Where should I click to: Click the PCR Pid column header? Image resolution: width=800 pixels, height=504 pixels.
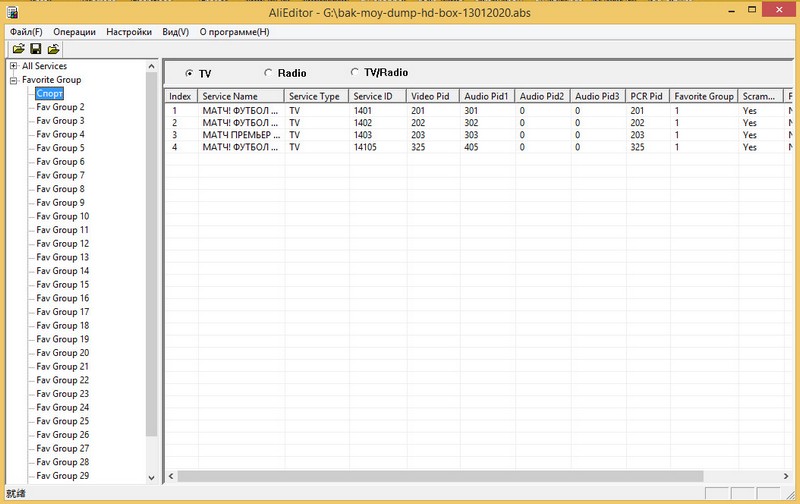coord(647,96)
